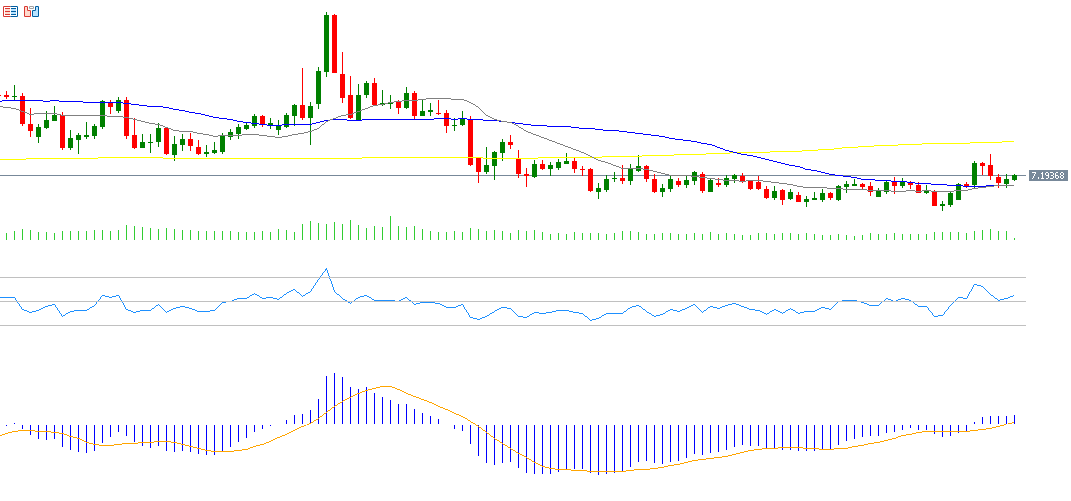The image size is (1071, 501).
Task: Select the blue moving average line
Action: (600, 128)
